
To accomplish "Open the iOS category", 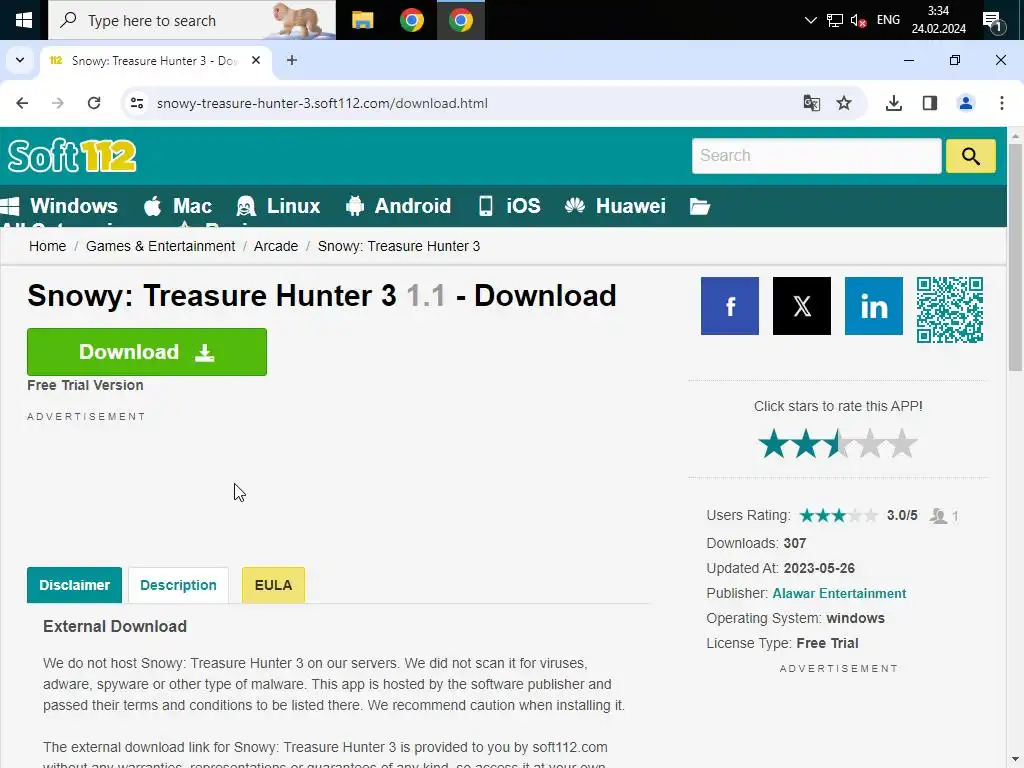I will pyautogui.click(x=509, y=206).
